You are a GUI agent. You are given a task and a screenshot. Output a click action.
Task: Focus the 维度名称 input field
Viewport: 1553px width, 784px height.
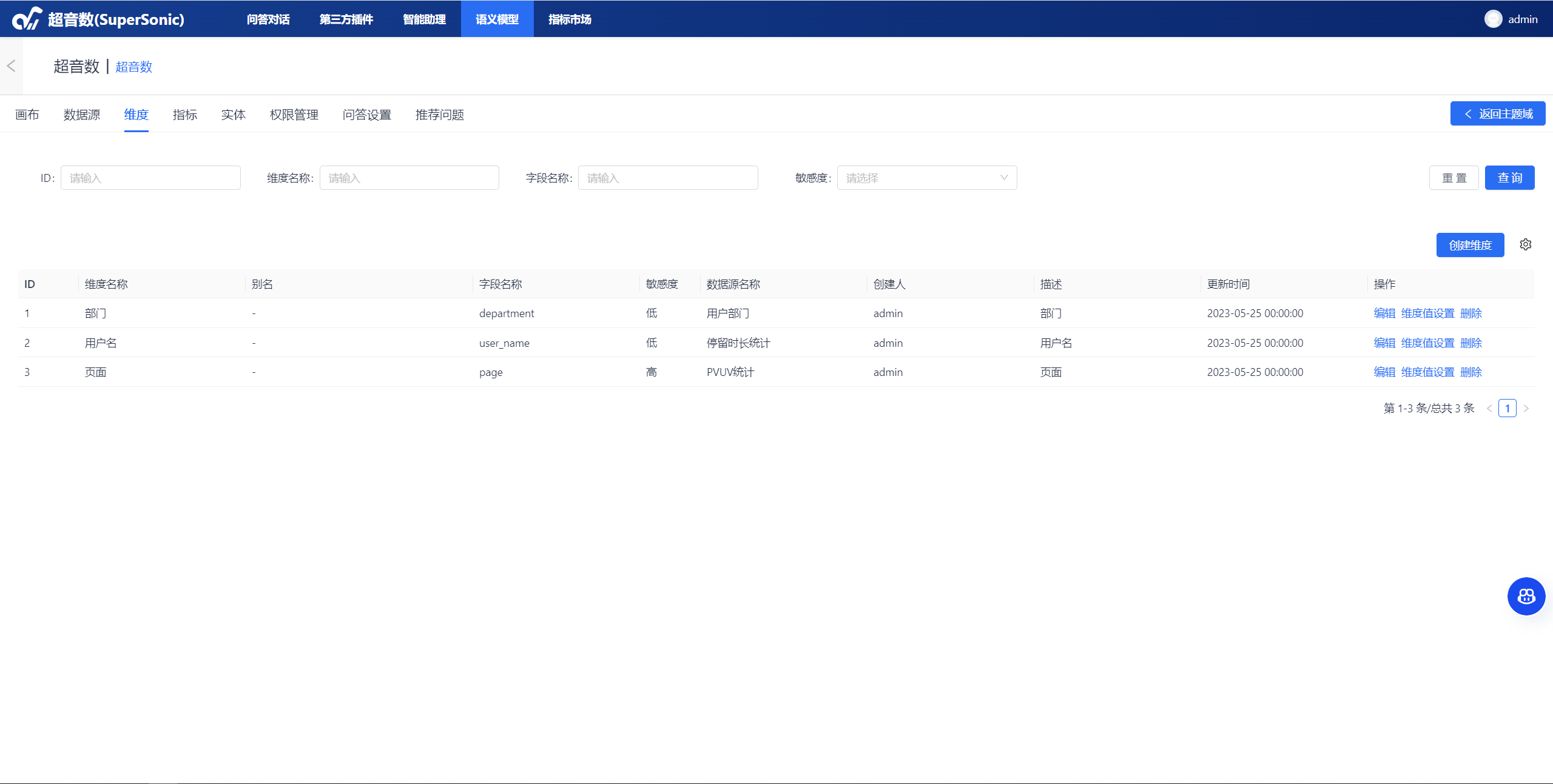pos(409,178)
